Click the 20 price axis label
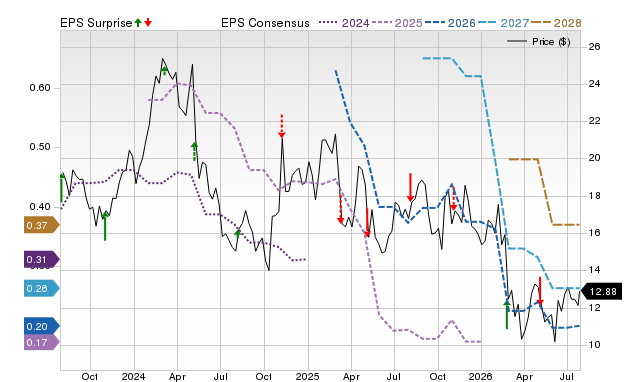 [x=595, y=158]
